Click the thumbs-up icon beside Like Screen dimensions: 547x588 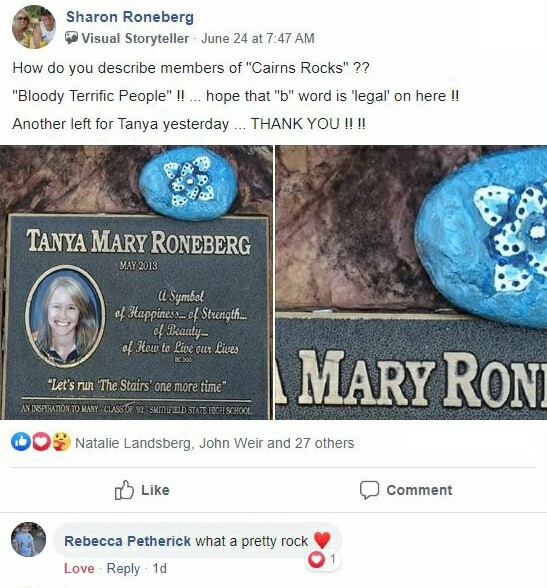(x=124, y=490)
